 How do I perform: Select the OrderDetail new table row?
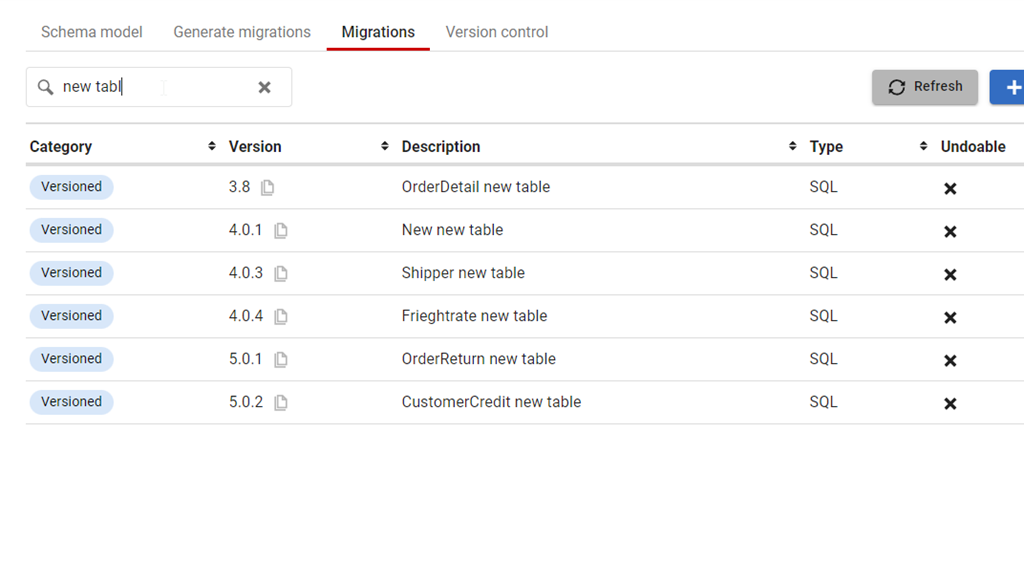476,187
